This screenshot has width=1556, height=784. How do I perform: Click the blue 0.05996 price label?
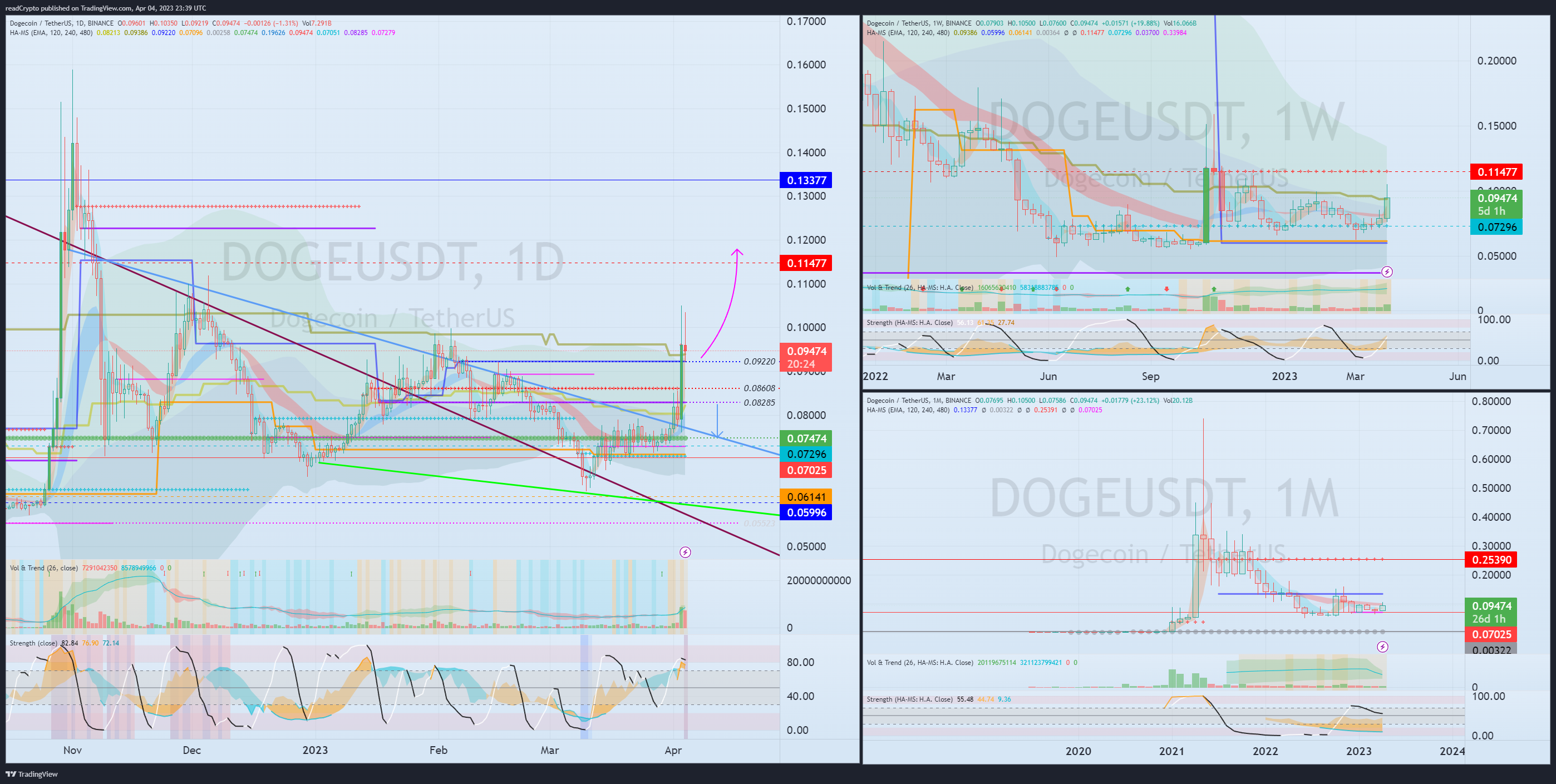pos(806,513)
